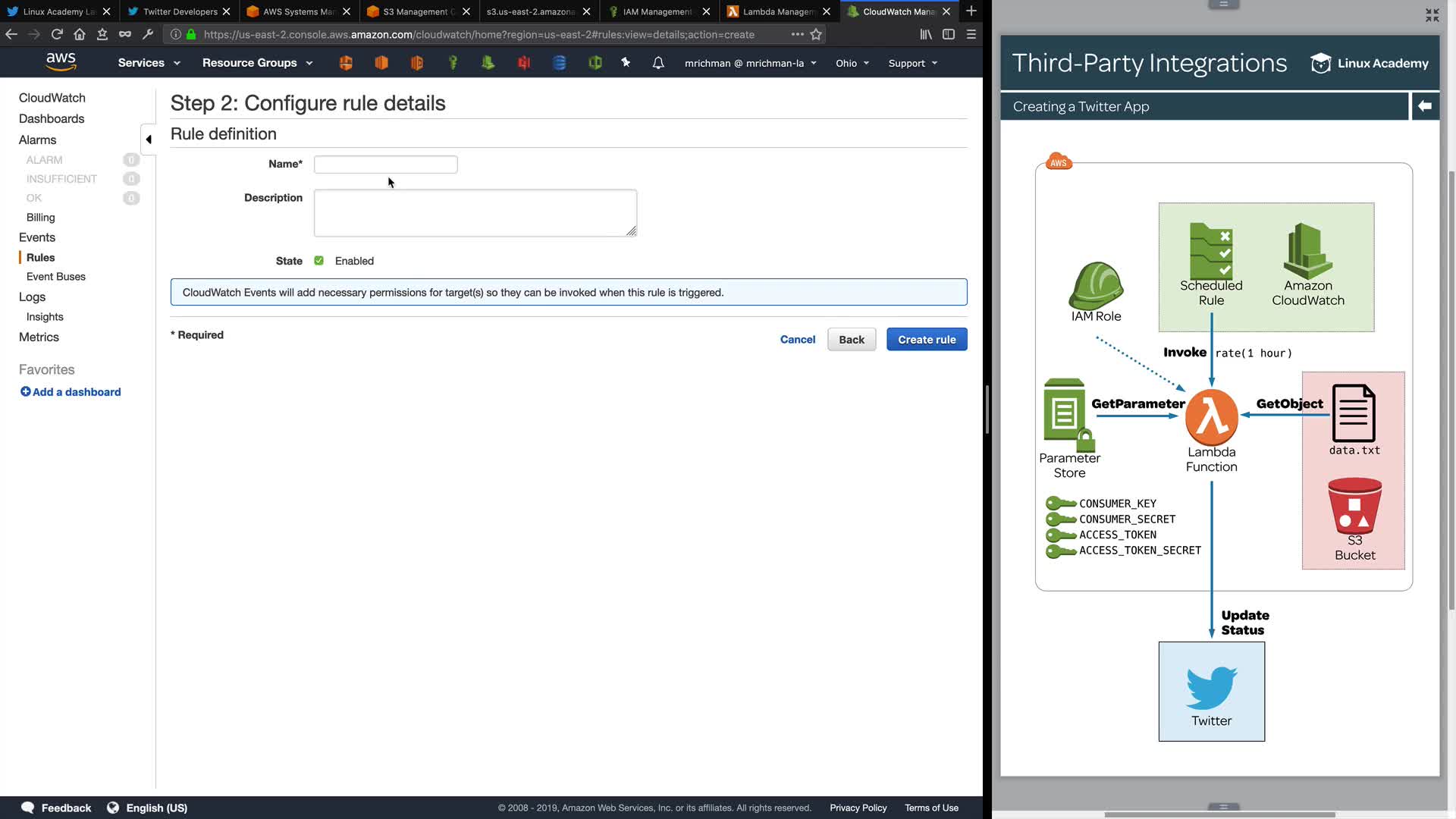Click the Create rule button
This screenshot has height=819, width=1456.
click(x=927, y=340)
